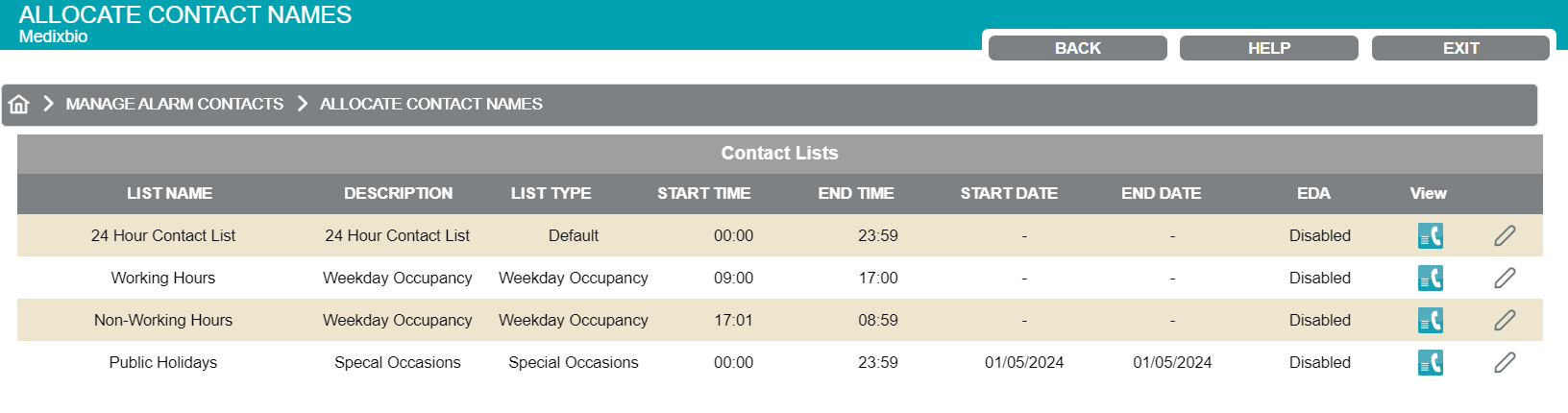Viewport: 1568px width, 413px height.
Task: Go to Manage Alarm Contacts breadcrumb
Action: tap(174, 104)
